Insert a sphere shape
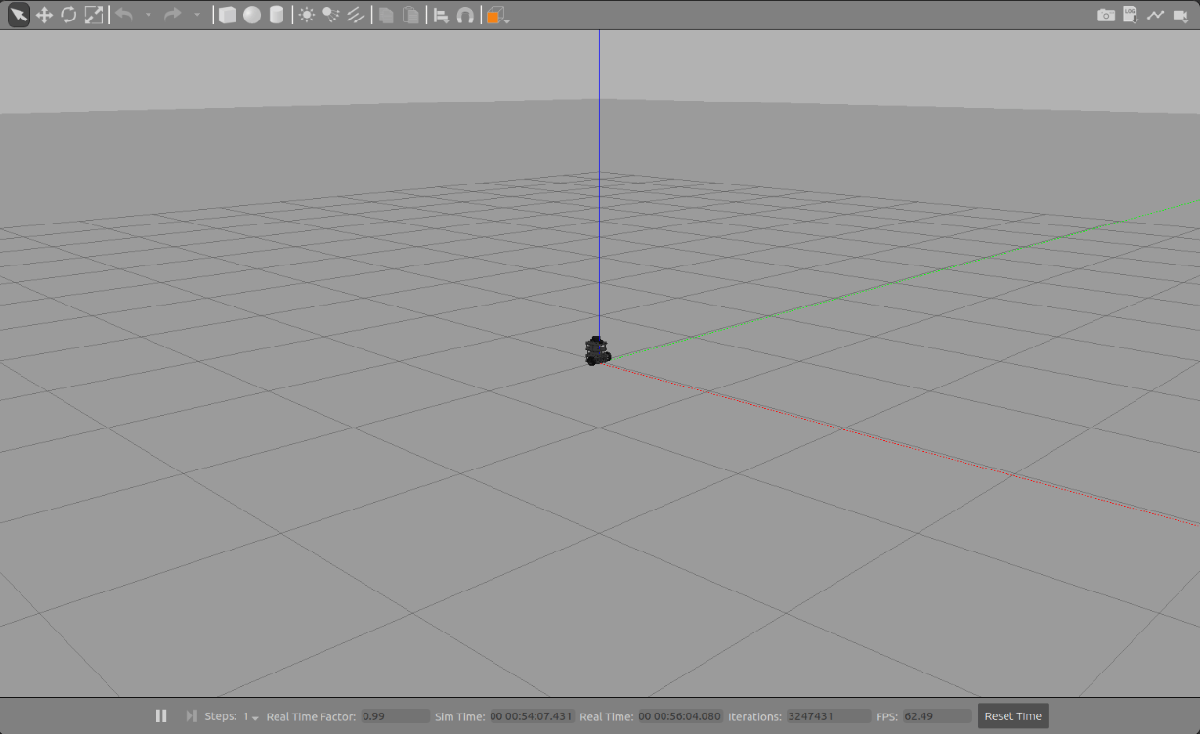Viewport: 1200px width, 734px height. pyautogui.click(x=252, y=15)
